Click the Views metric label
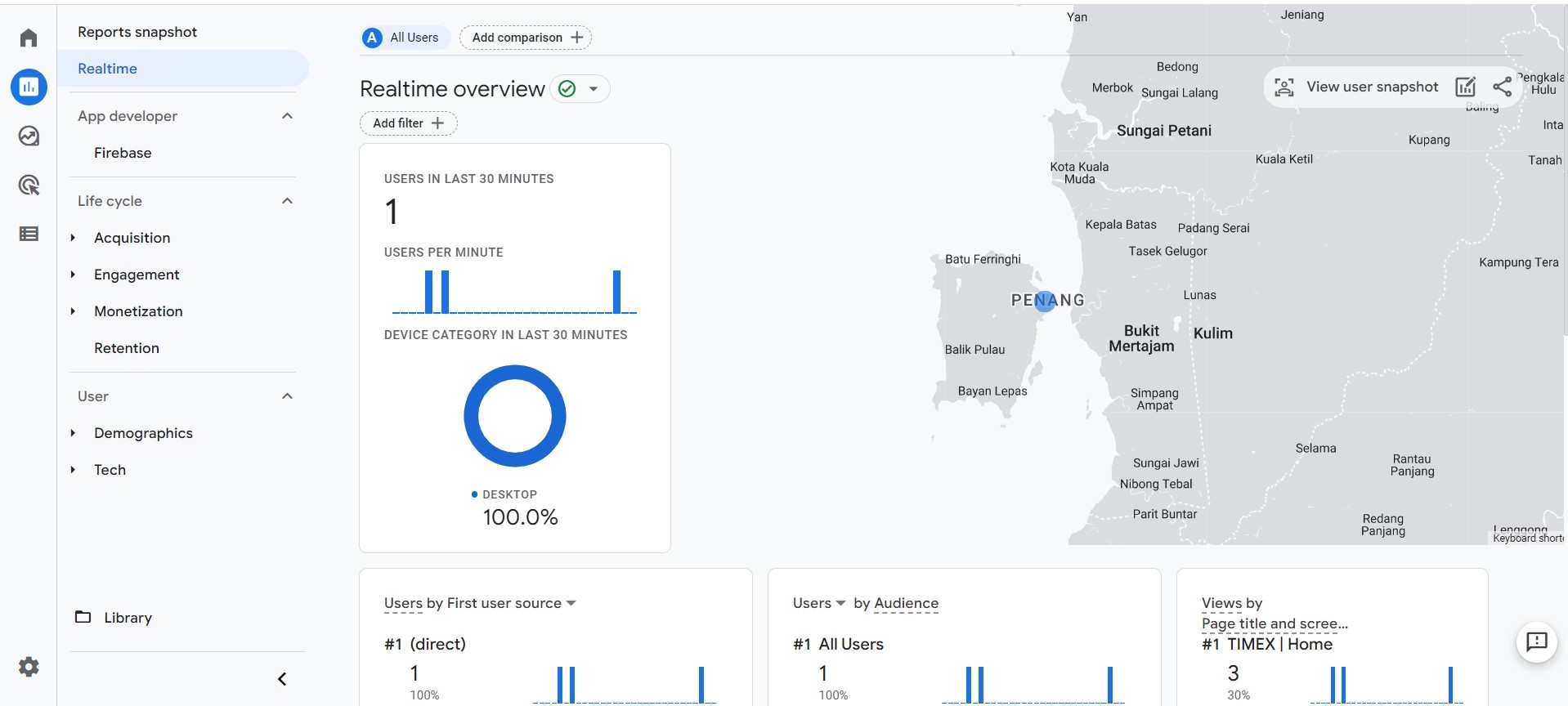Viewport: 1568px width, 706px height. 1221,603
